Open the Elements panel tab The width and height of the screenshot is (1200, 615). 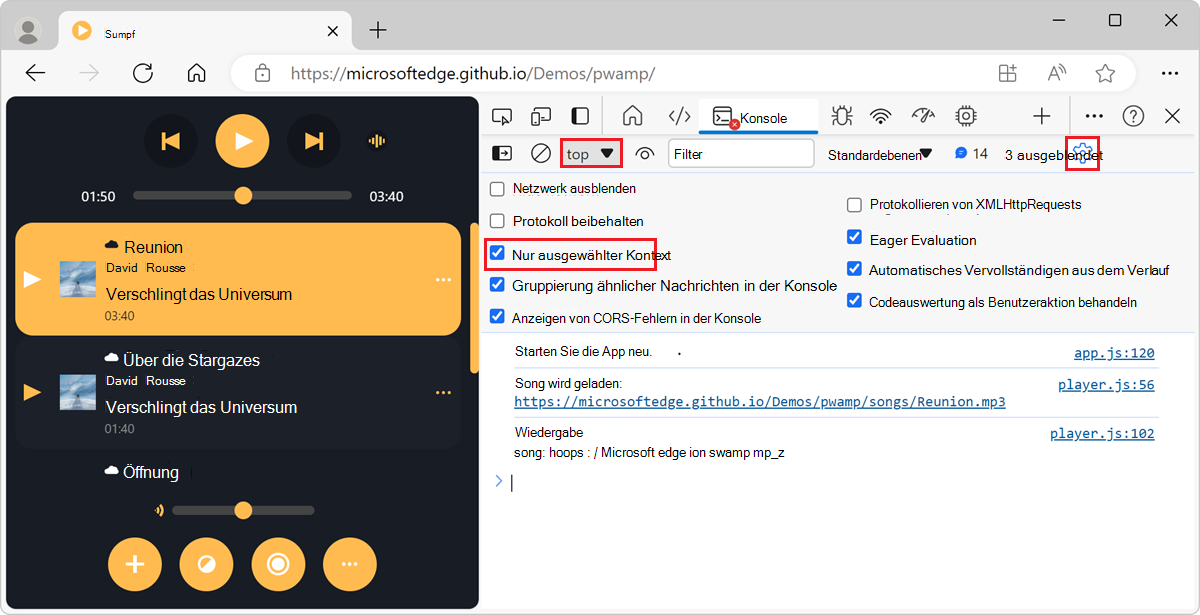(x=678, y=116)
